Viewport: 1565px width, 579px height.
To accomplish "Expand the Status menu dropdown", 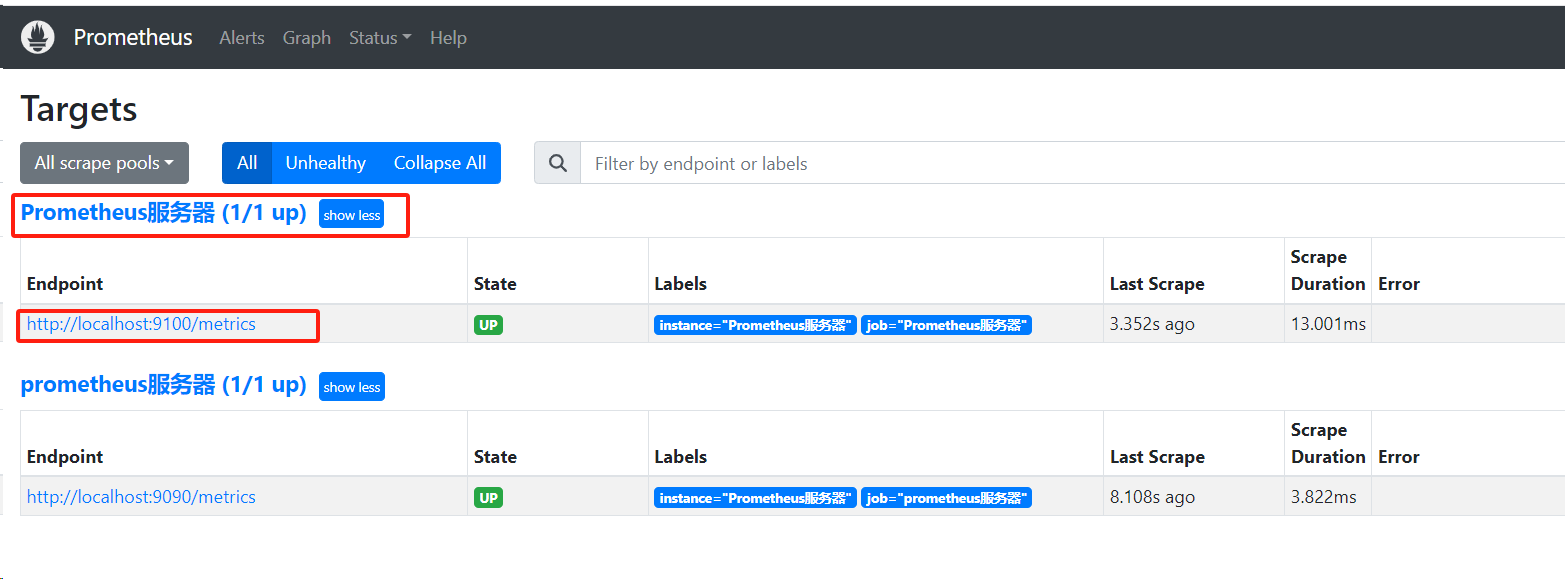I will [x=380, y=38].
